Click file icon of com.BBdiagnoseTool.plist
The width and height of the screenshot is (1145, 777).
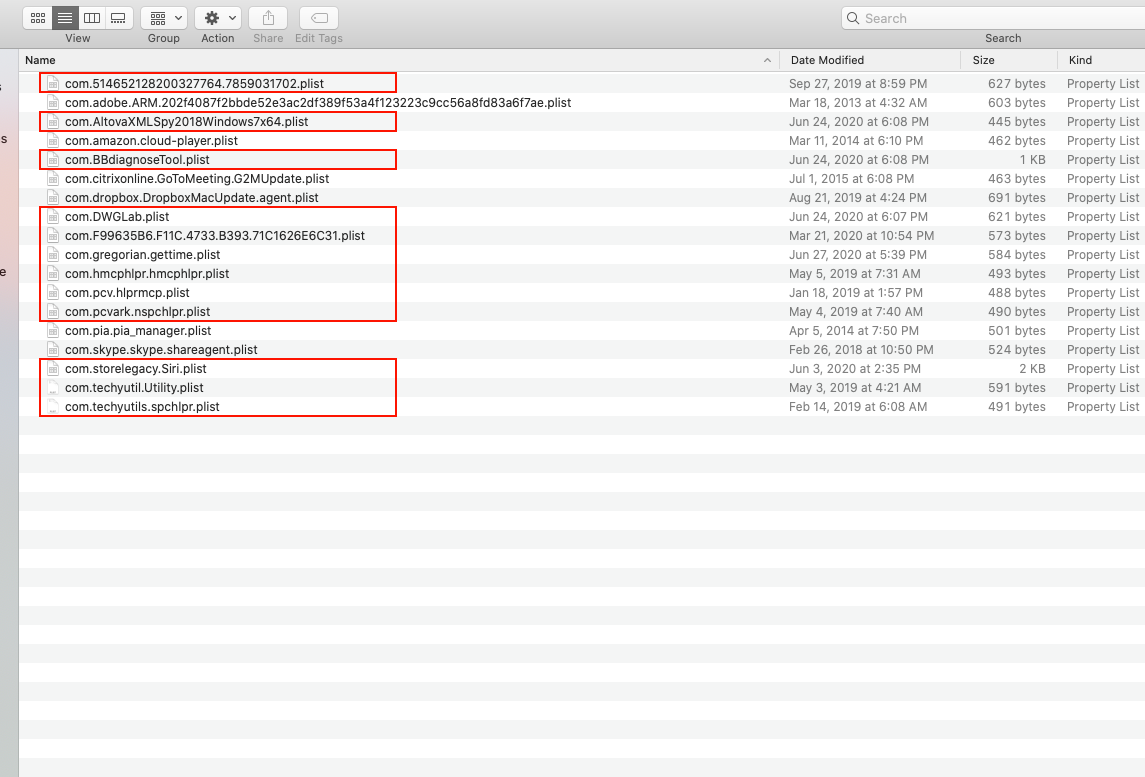(x=53, y=159)
